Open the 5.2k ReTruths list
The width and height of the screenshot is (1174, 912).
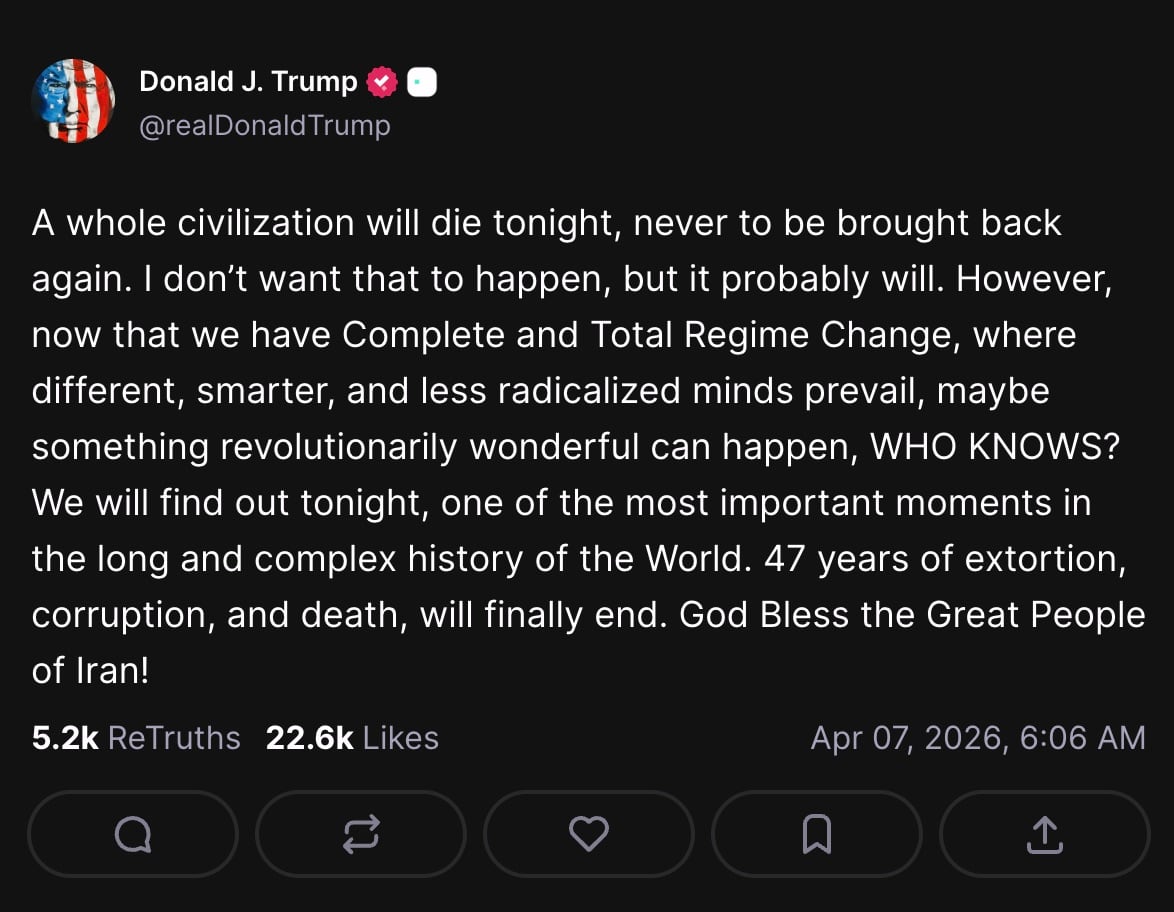point(134,738)
